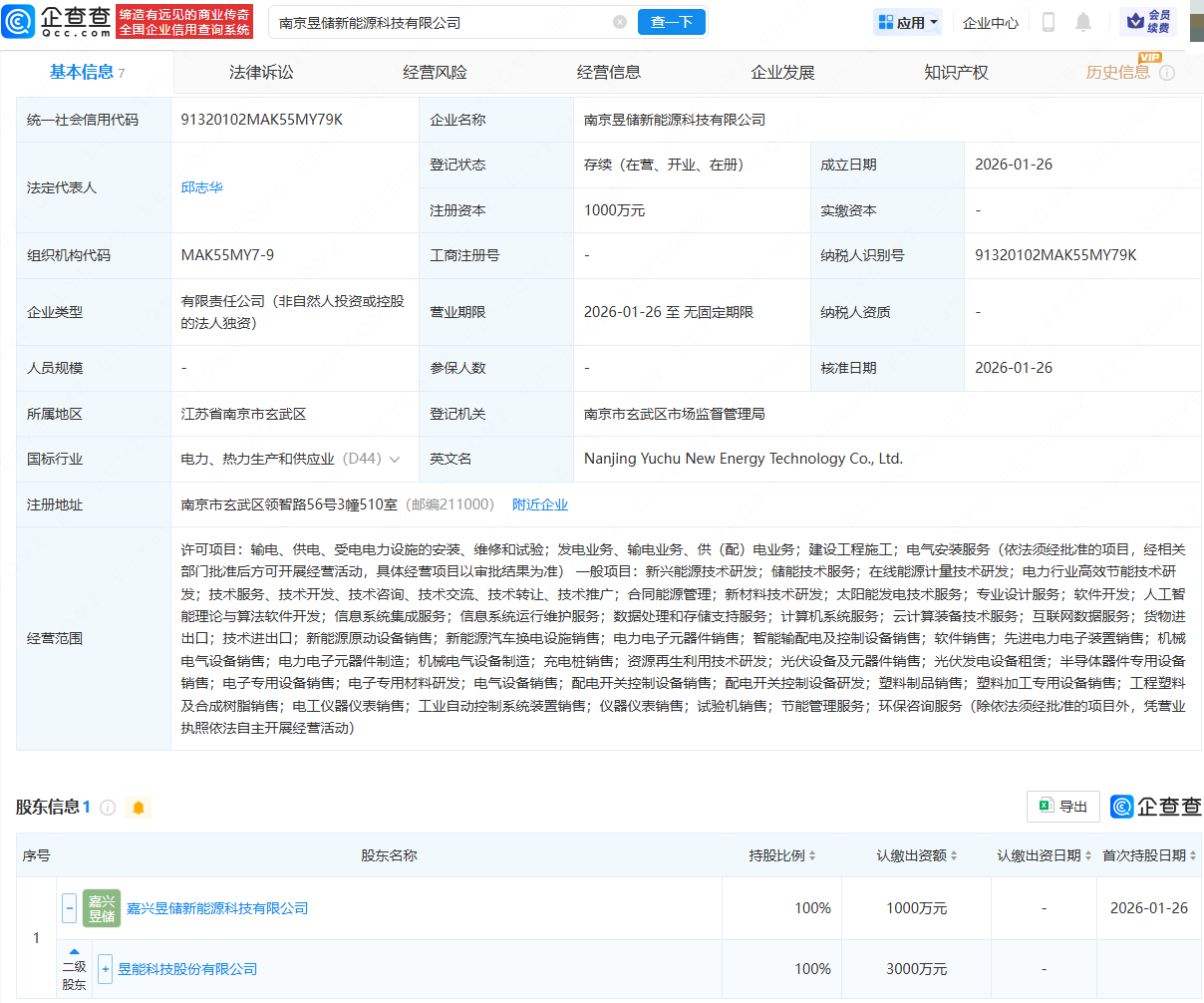Sort shareholders by 持股比例 column

point(782,855)
